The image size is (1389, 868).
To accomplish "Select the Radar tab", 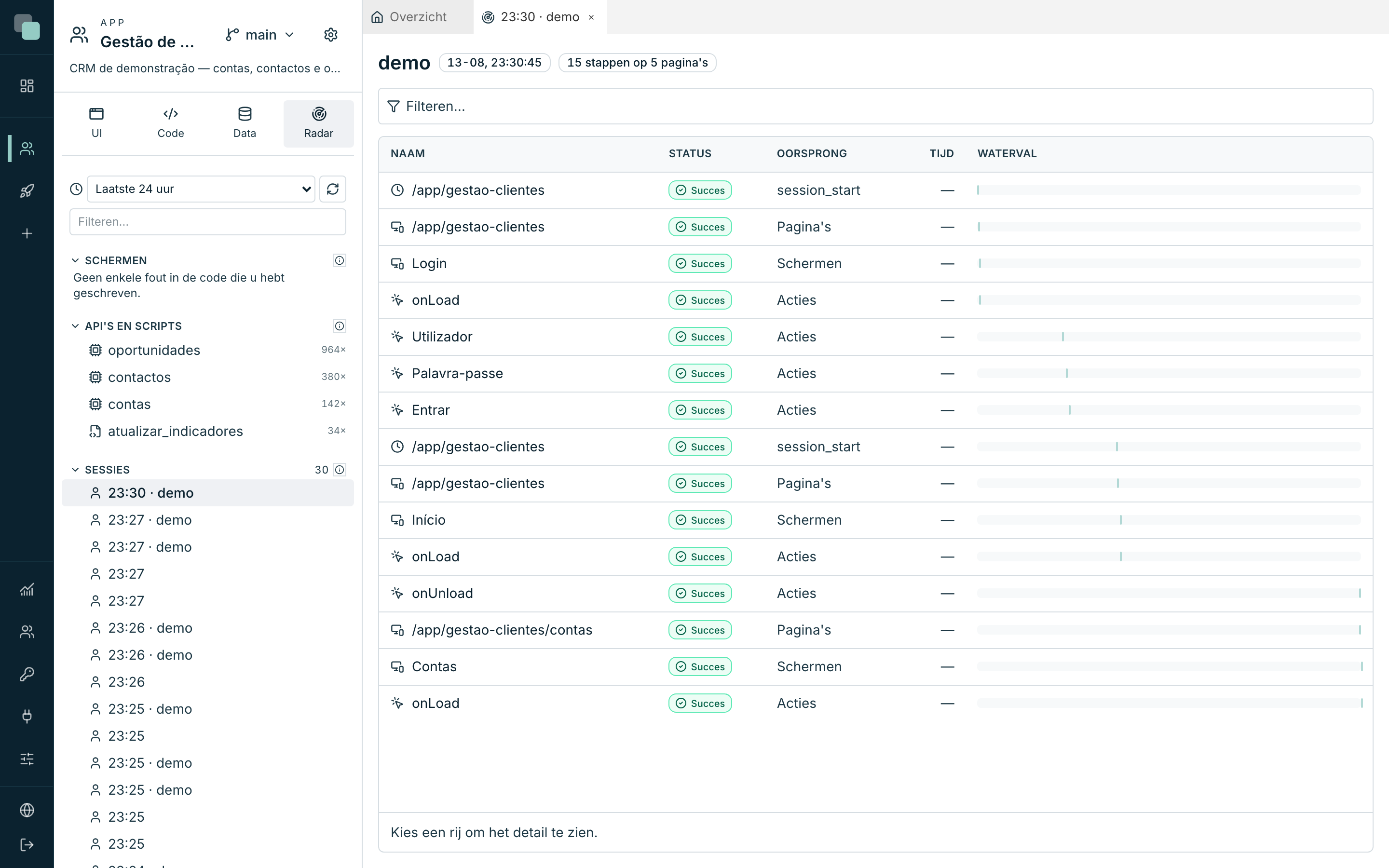I will click(318, 123).
